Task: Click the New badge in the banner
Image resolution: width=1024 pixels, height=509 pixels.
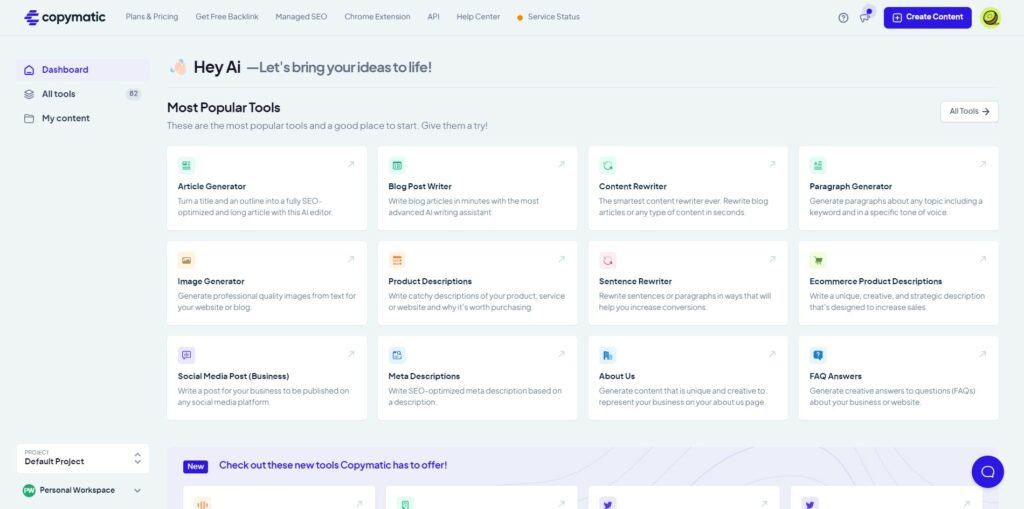Action: click(195, 467)
